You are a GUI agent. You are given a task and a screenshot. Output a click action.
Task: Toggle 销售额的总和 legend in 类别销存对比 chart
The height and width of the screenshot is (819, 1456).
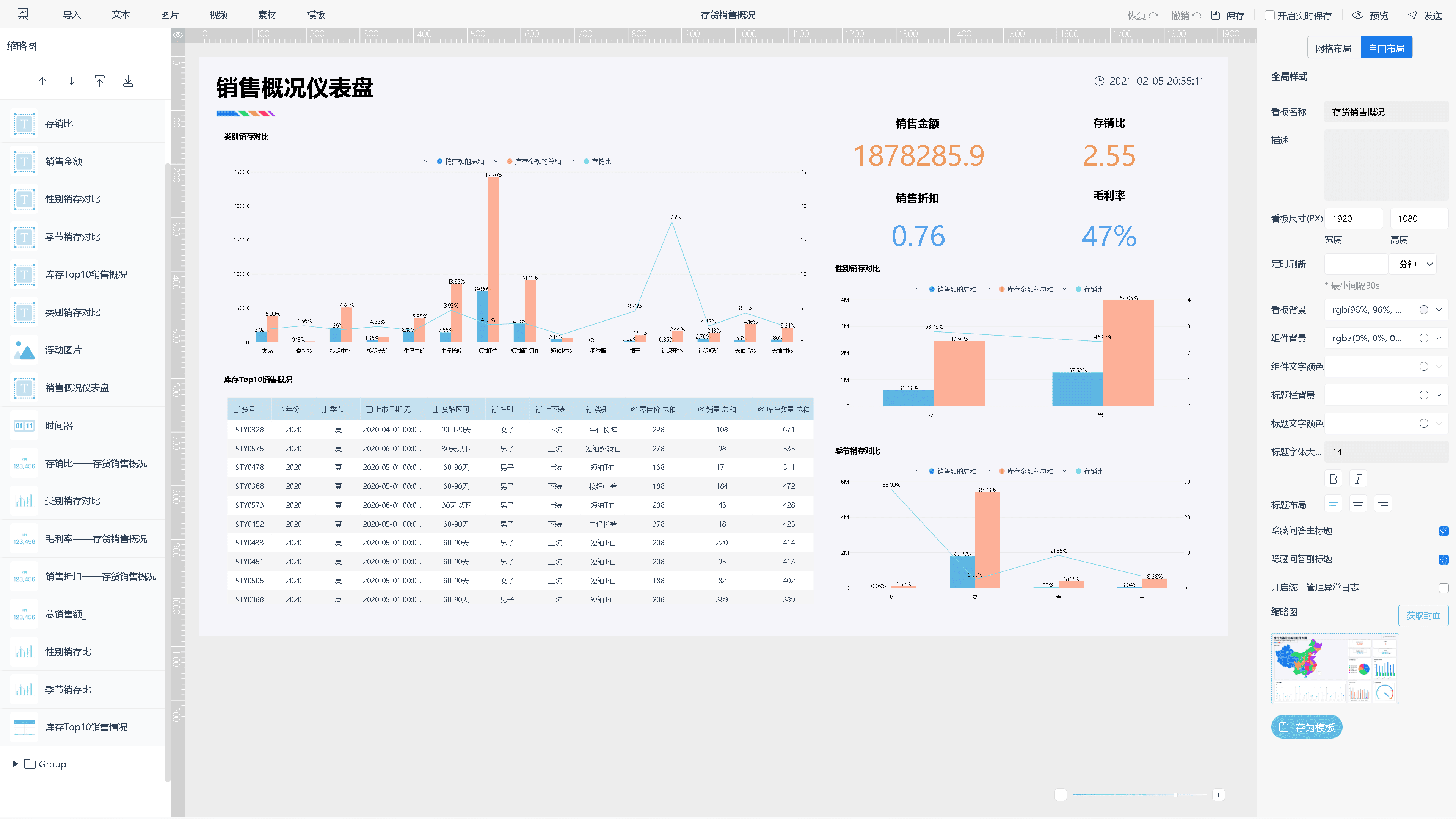[x=461, y=162]
